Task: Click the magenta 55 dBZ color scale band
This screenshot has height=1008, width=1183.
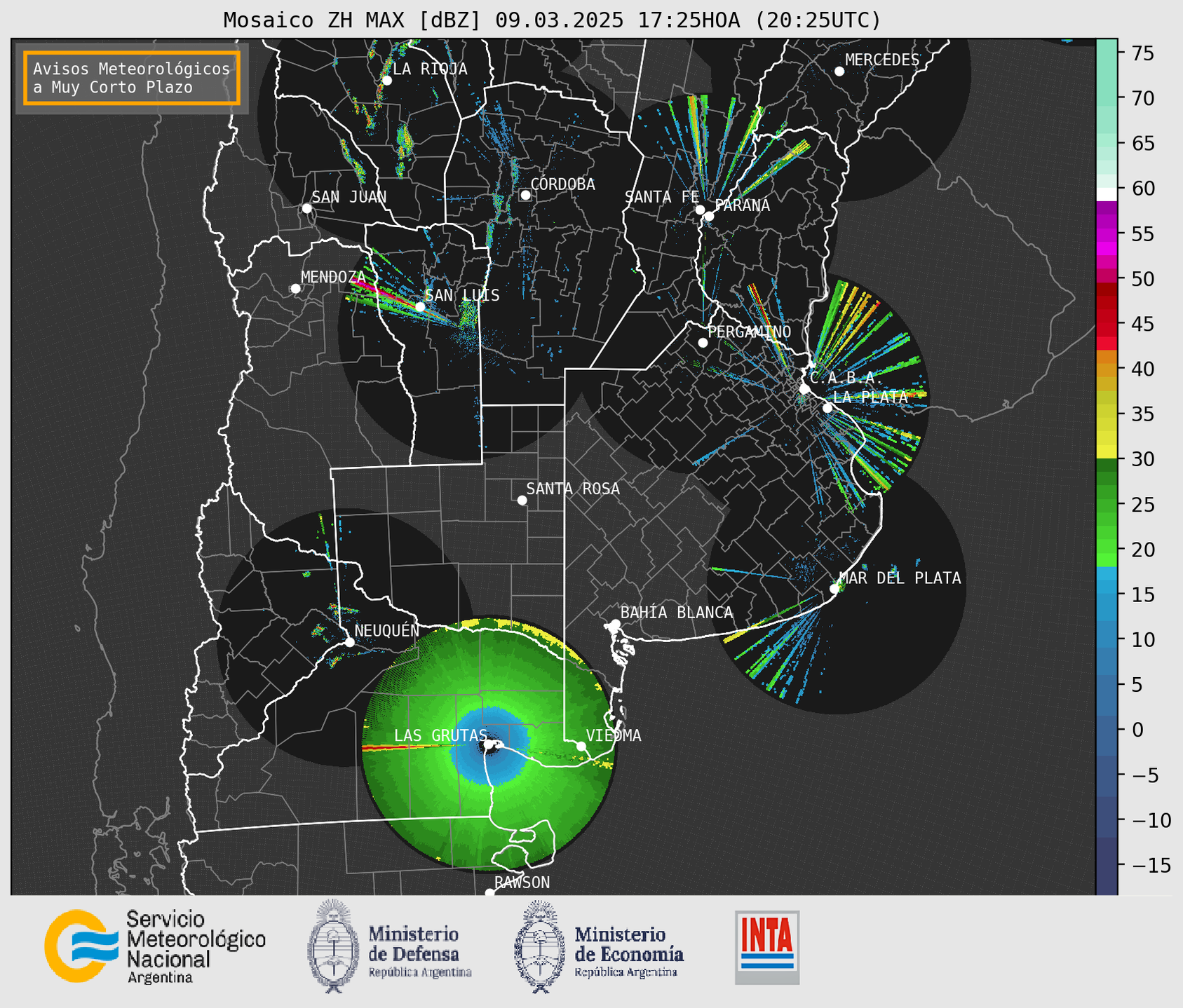Action: pyautogui.click(x=1107, y=235)
